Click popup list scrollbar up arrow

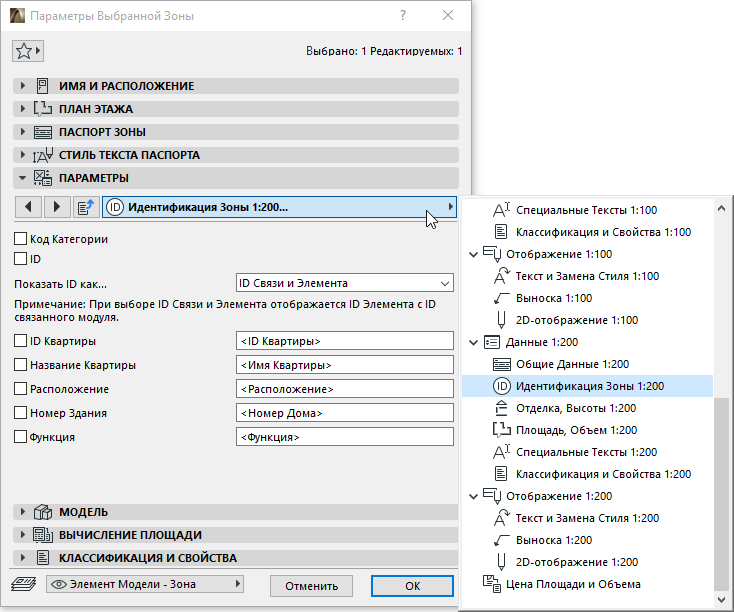721,208
